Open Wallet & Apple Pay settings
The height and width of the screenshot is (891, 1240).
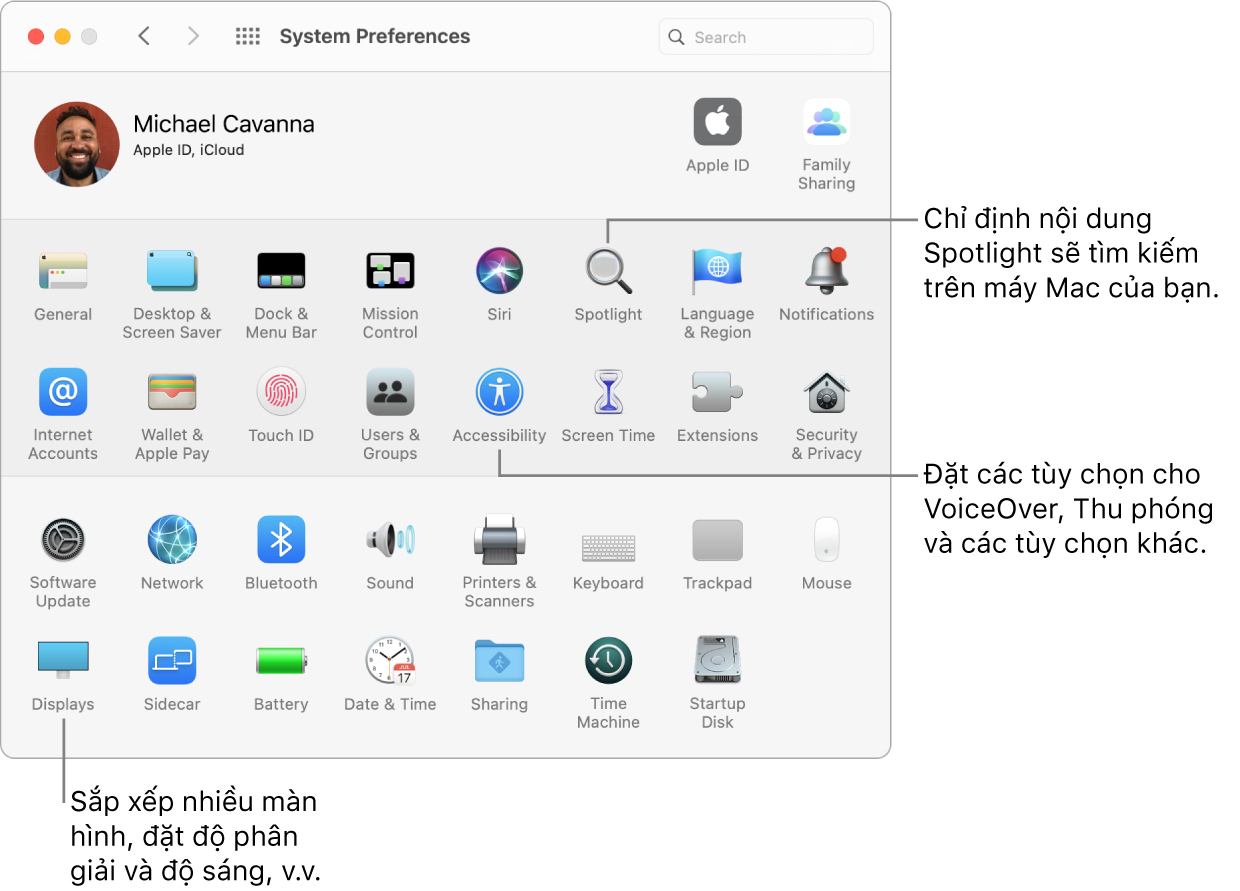tap(172, 392)
